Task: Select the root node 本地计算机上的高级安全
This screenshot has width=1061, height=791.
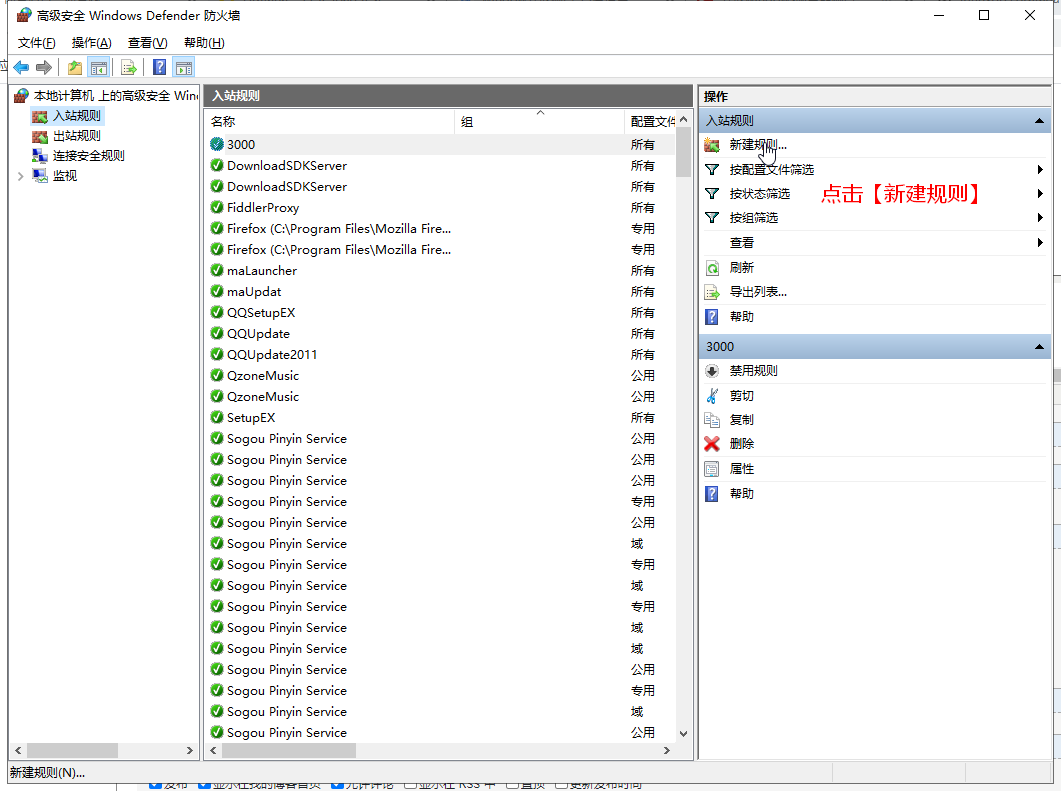Action: 115,95
